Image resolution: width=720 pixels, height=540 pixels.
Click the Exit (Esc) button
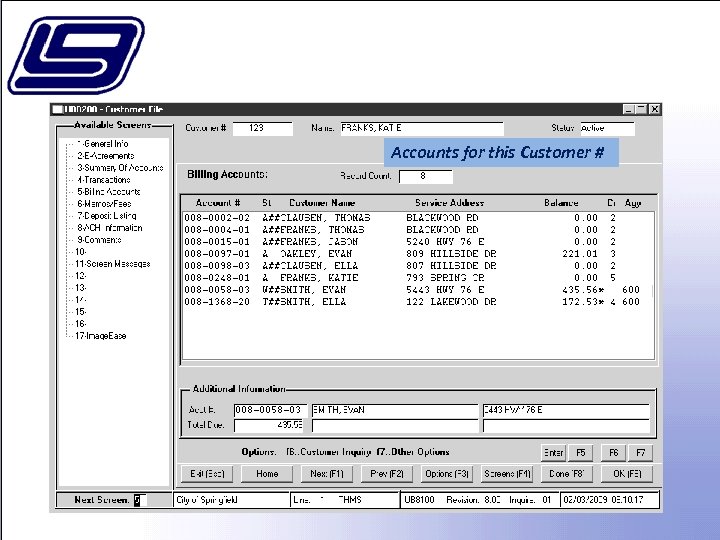coord(207,473)
